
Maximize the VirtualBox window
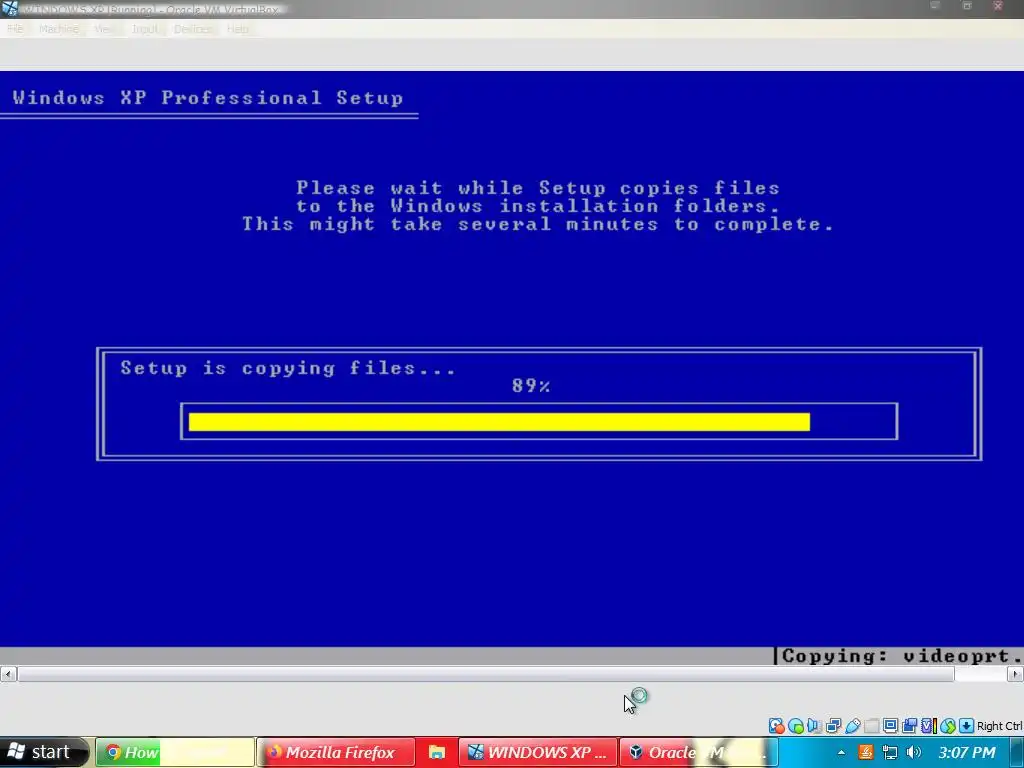click(x=967, y=6)
